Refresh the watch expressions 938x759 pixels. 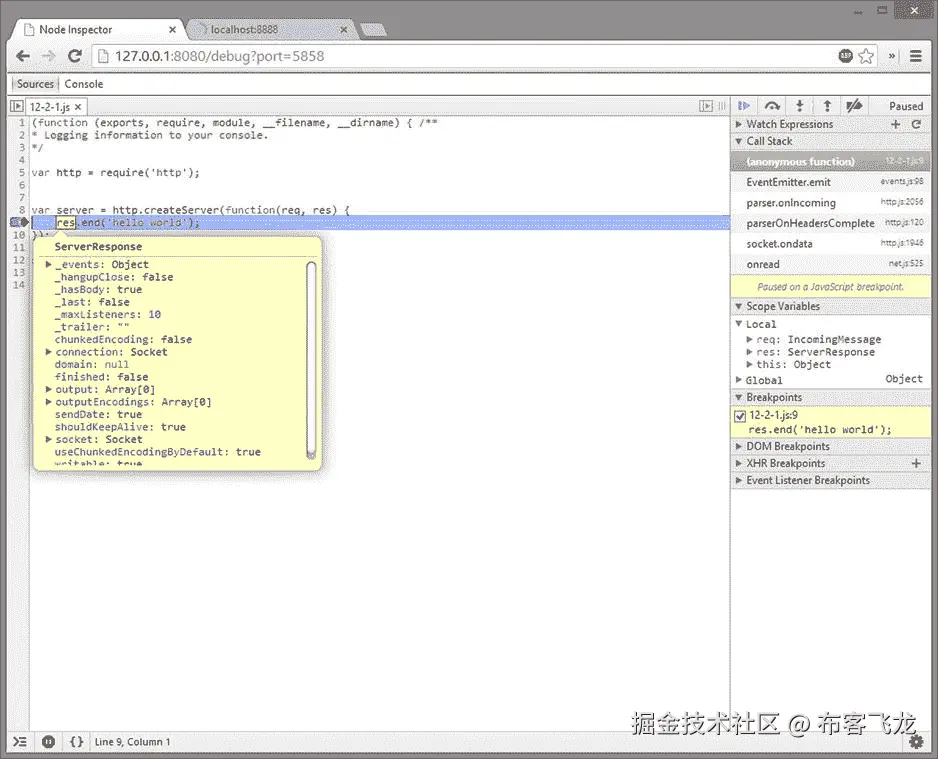pyautogui.click(x=916, y=124)
